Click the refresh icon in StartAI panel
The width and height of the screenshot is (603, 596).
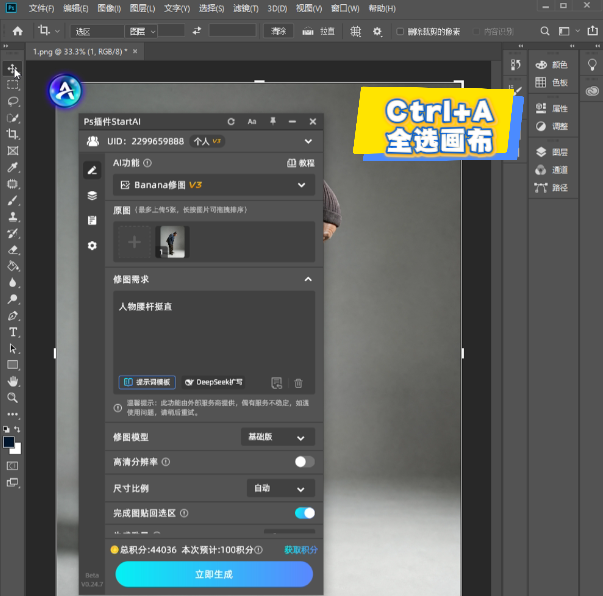(x=231, y=122)
